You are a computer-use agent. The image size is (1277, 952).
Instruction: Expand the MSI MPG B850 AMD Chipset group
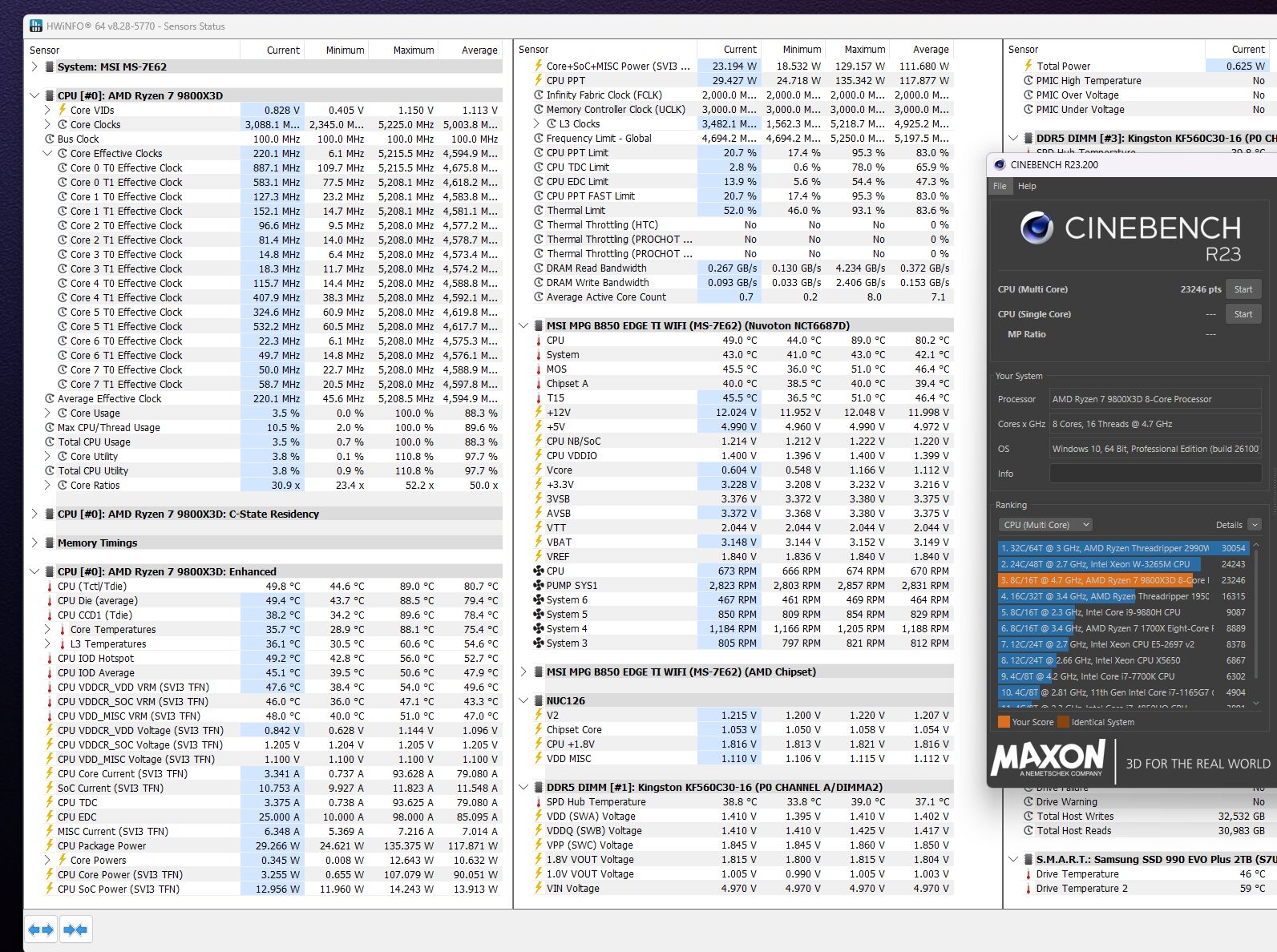[523, 672]
